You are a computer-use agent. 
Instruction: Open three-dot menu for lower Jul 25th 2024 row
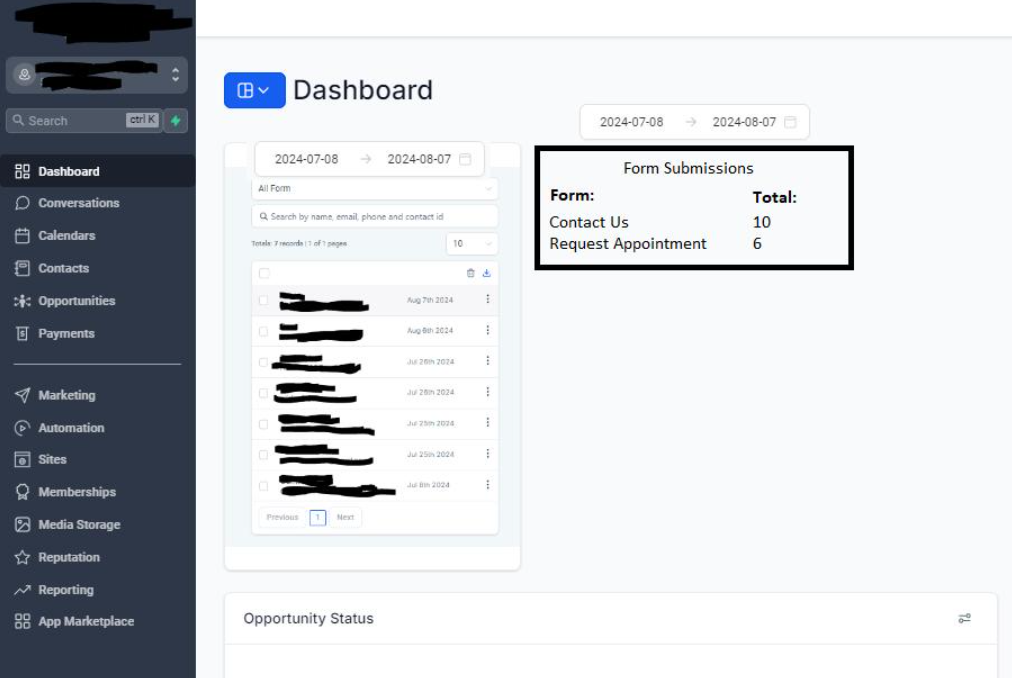pos(488,454)
